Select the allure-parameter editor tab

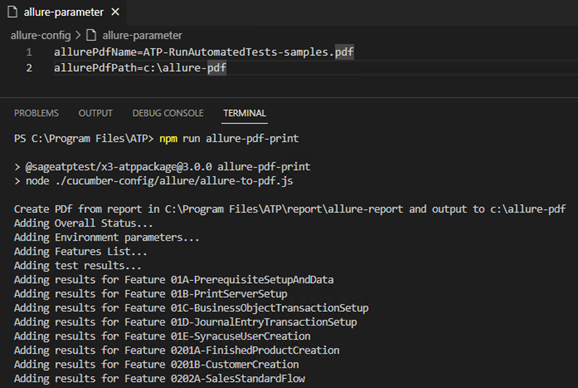coord(63,12)
